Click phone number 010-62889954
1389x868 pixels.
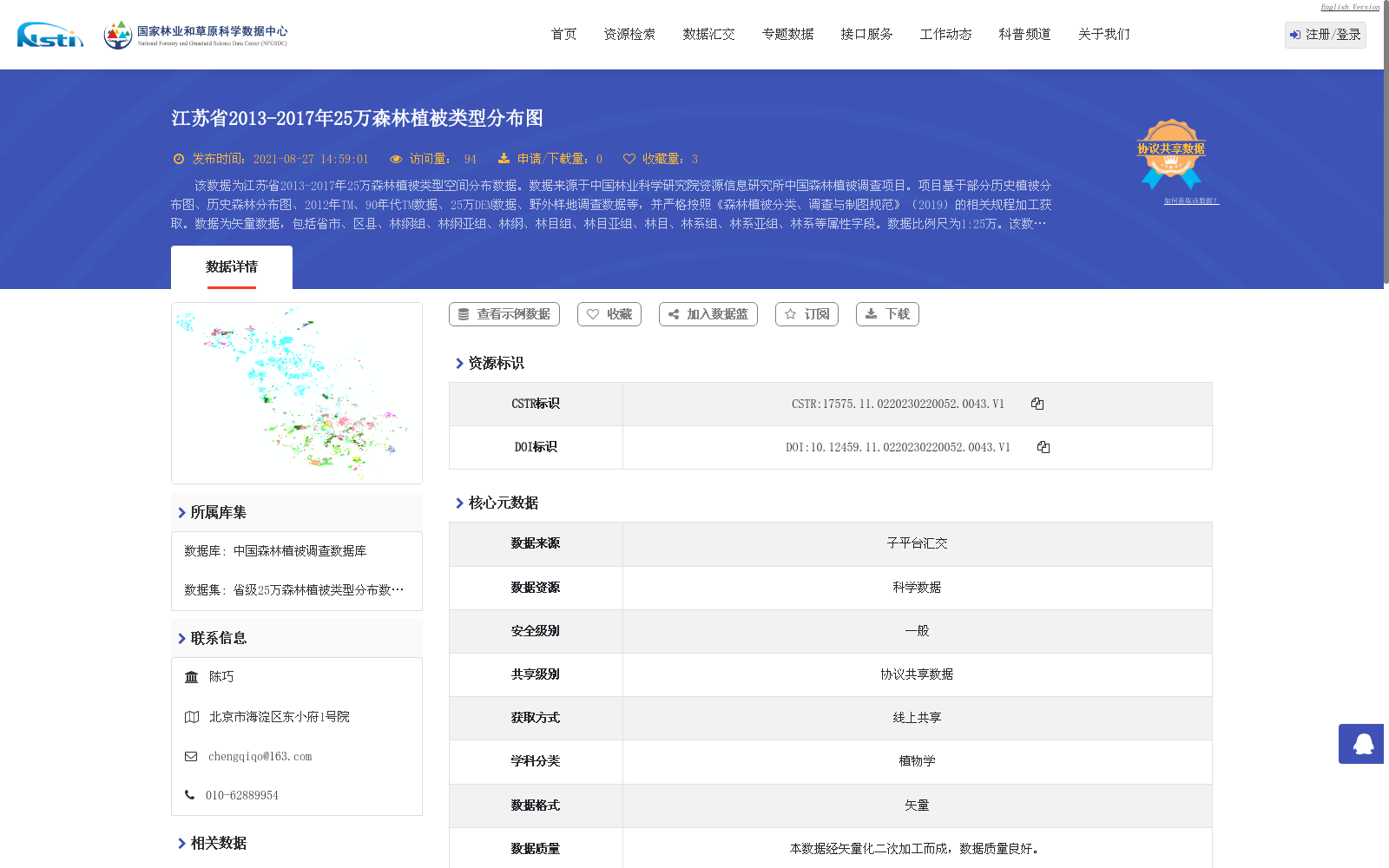point(242,795)
